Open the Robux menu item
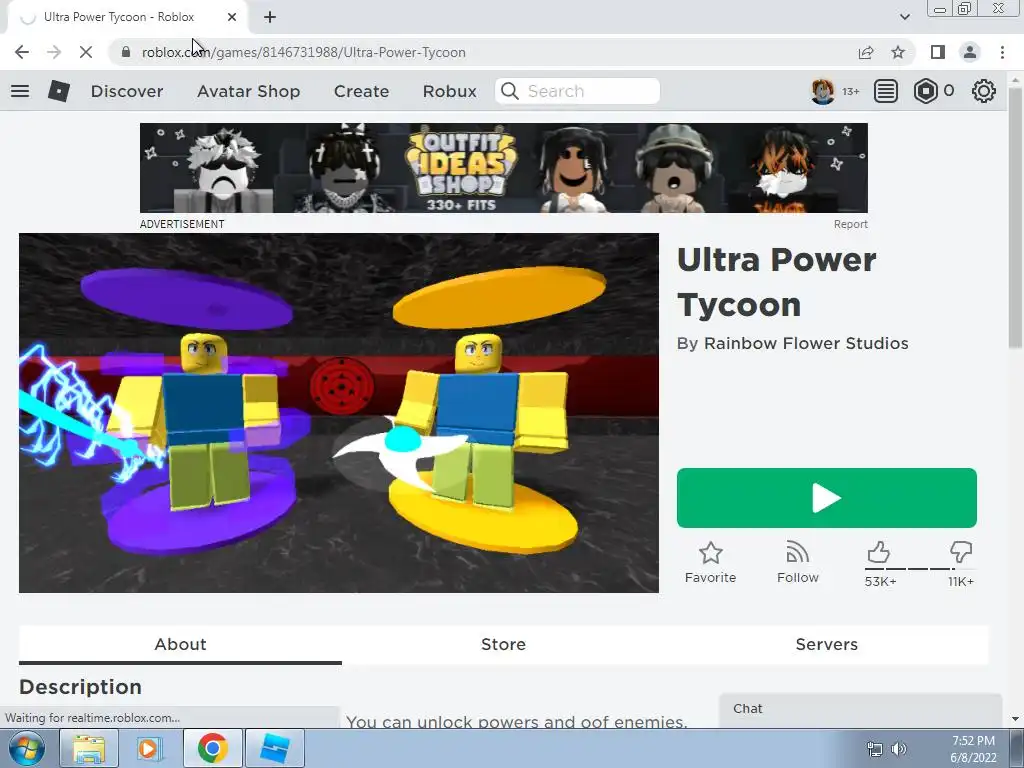This screenshot has height=768, width=1024. point(449,91)
